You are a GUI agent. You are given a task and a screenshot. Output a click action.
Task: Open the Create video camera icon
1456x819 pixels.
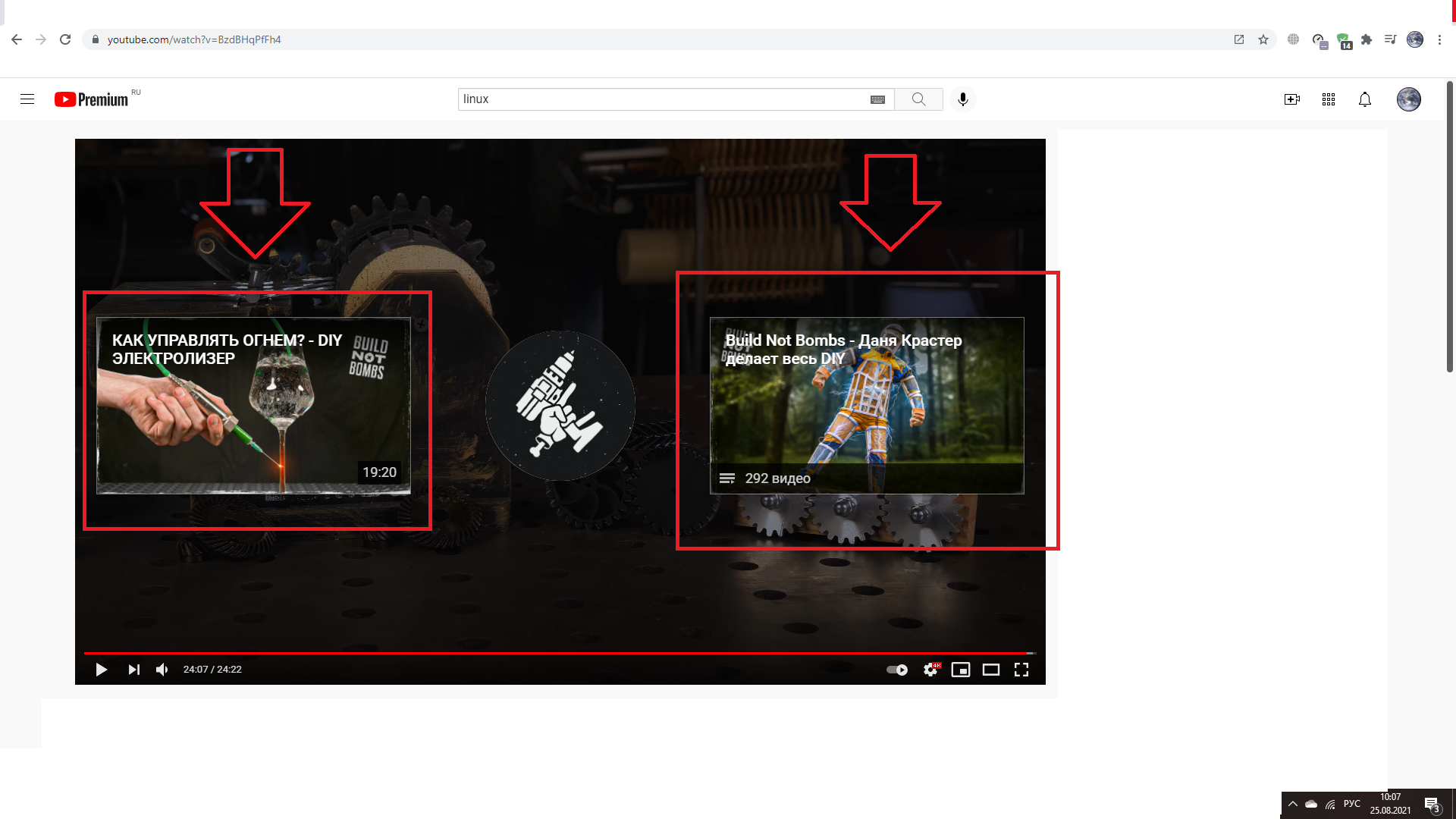tap(1292, 99)
